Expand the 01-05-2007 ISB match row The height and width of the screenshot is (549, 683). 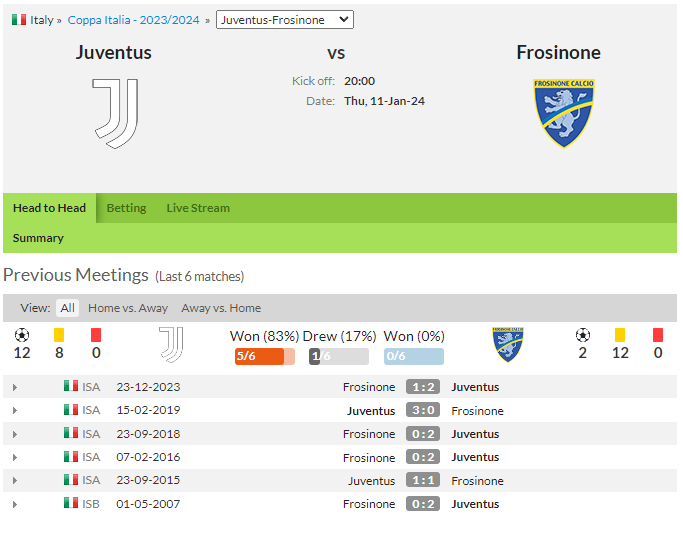click(x=15, y=505)
